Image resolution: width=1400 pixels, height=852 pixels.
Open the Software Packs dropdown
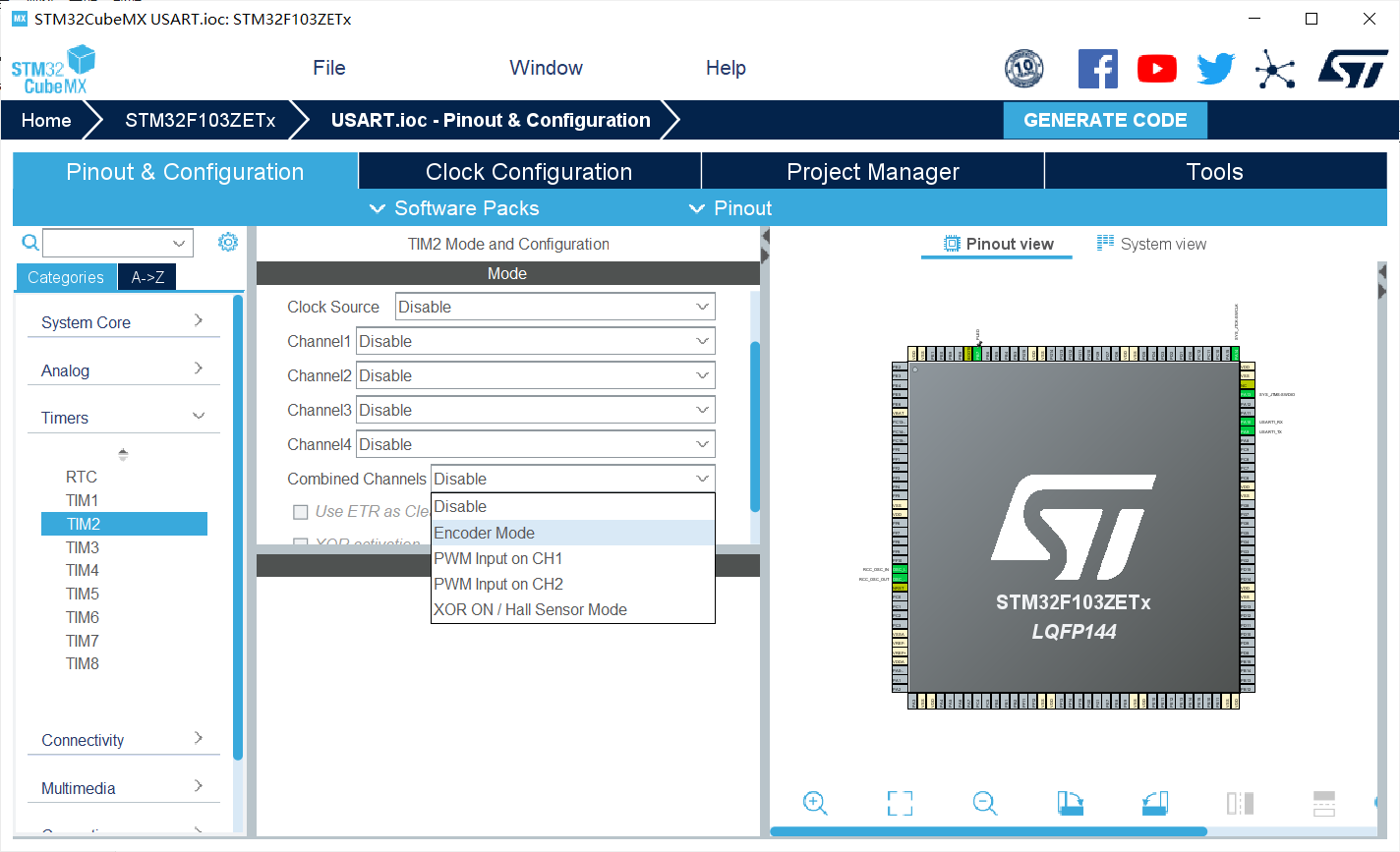pos(454,208)
